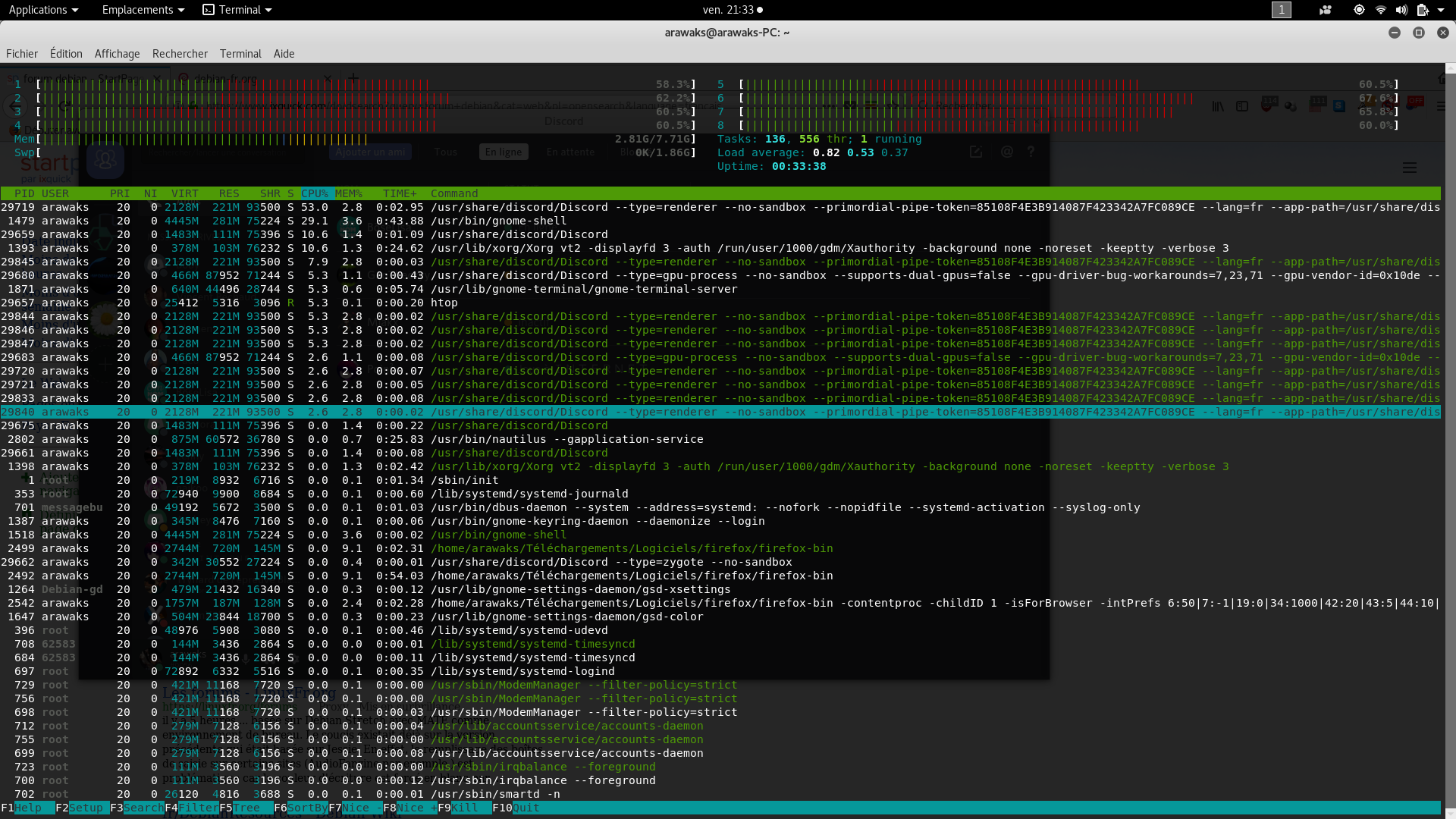
Task: Expand the Emplacements dropdown menu
Action: 143,10
